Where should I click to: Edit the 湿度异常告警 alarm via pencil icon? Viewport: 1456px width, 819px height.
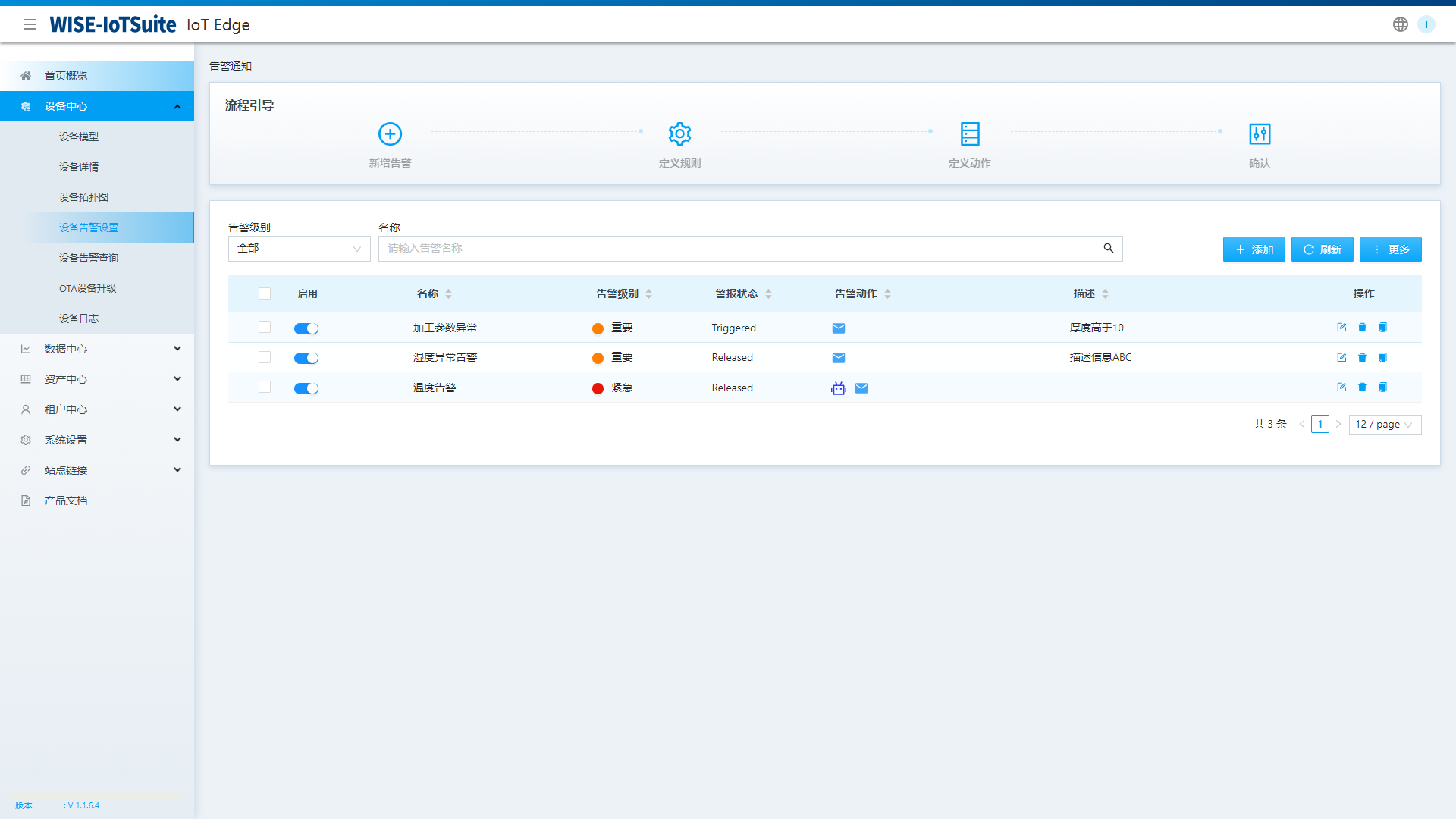click(1341, 357)
